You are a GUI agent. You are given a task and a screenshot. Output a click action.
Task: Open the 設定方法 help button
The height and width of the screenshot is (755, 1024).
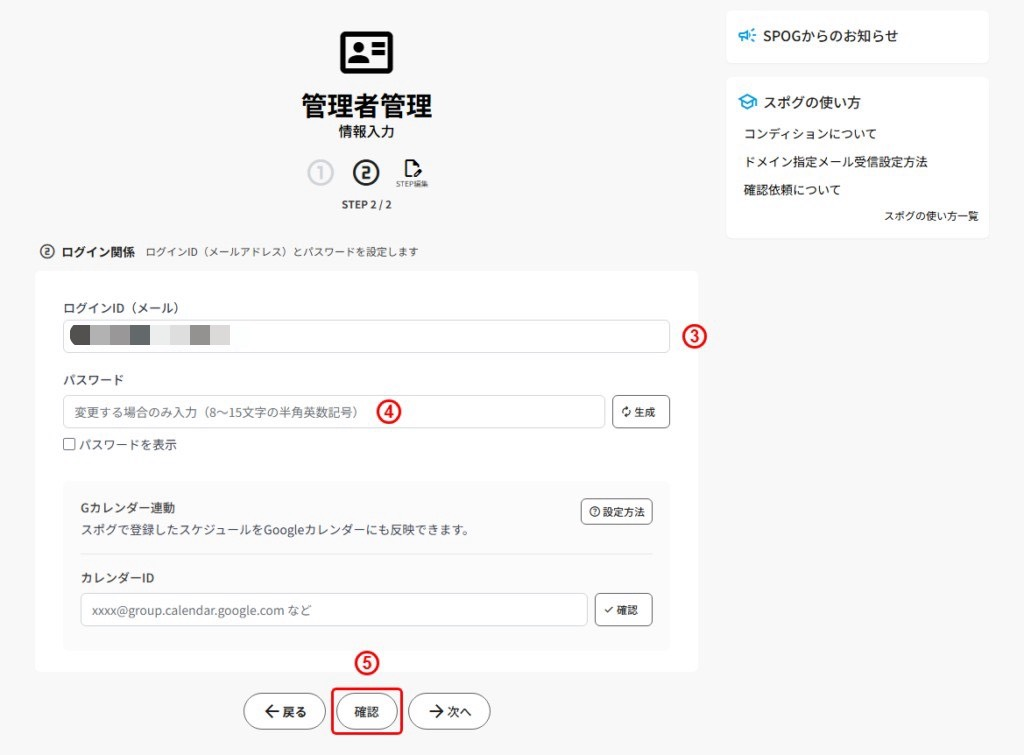616,511
